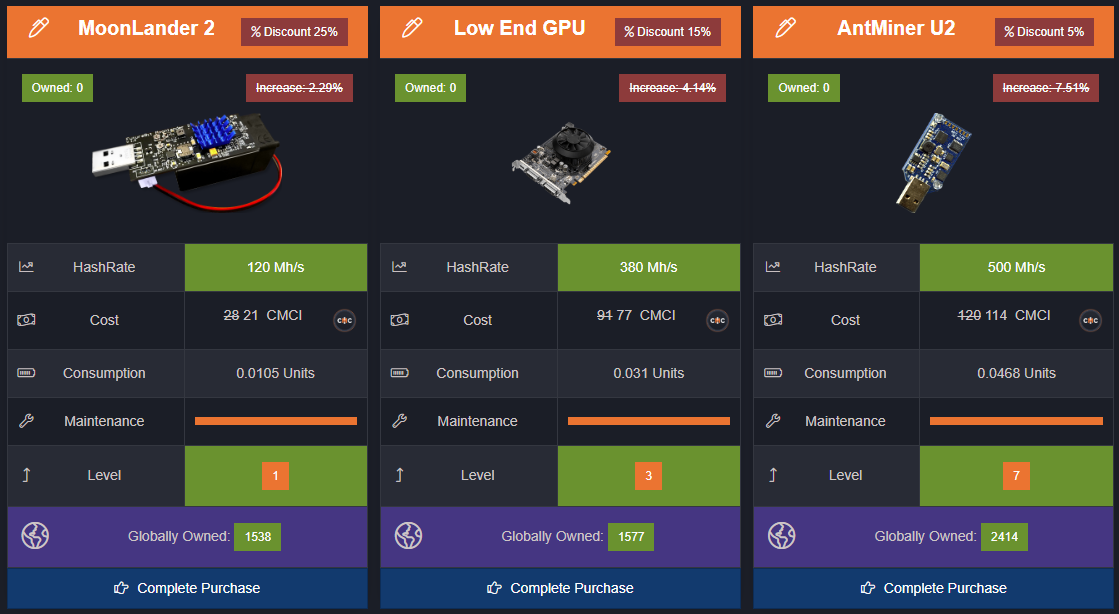Click the consumption battery icon for AntMiner U2
1119x614 pixels.
coord(773,373)
